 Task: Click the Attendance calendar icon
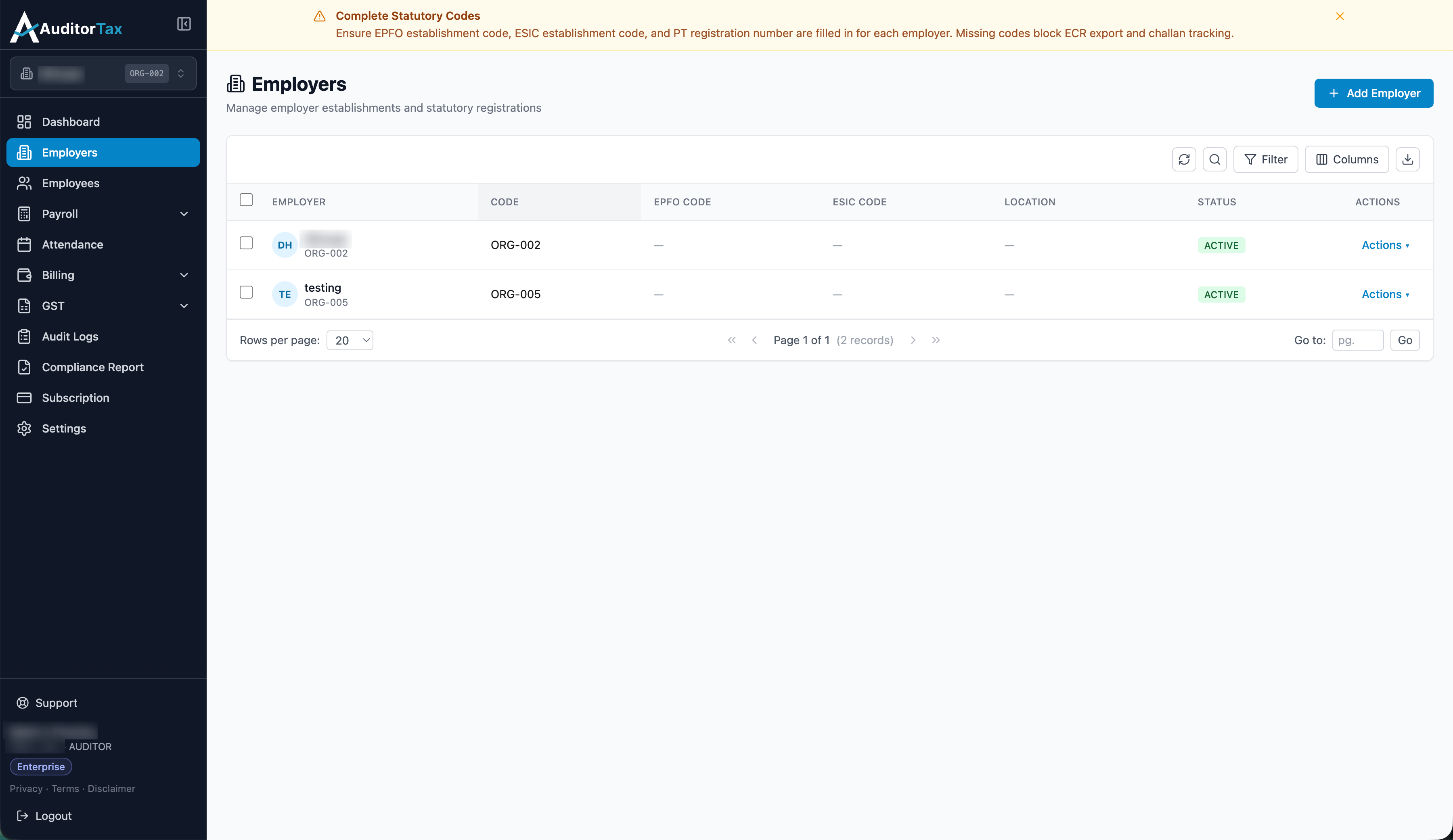point(24,244)
